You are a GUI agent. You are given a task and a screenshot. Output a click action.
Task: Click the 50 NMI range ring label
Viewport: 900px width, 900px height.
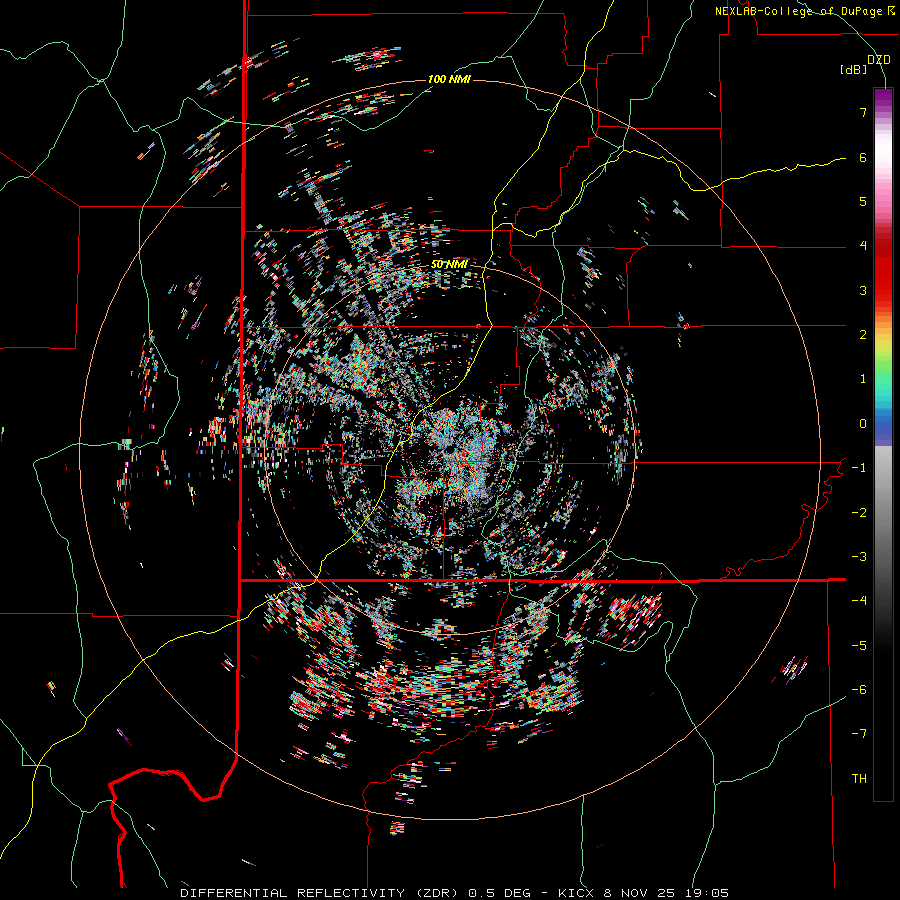[449, 264]
